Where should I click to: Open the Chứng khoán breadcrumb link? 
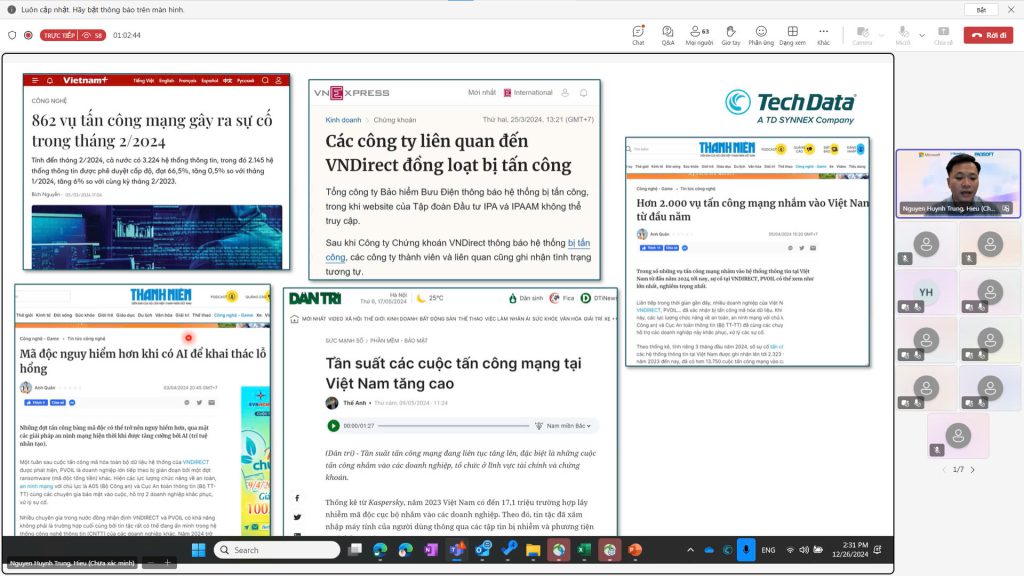[x=394, y=120]
